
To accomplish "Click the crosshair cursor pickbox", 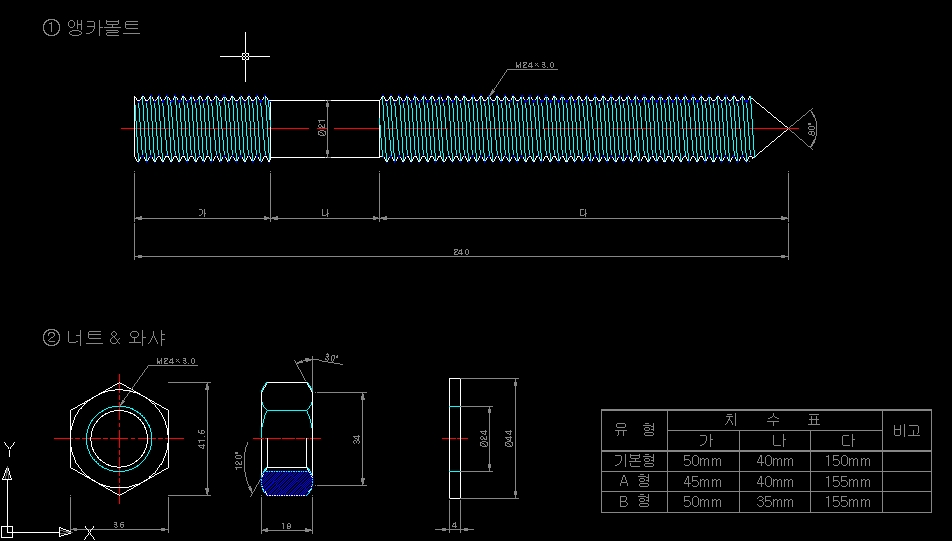I will pos(245,57).
